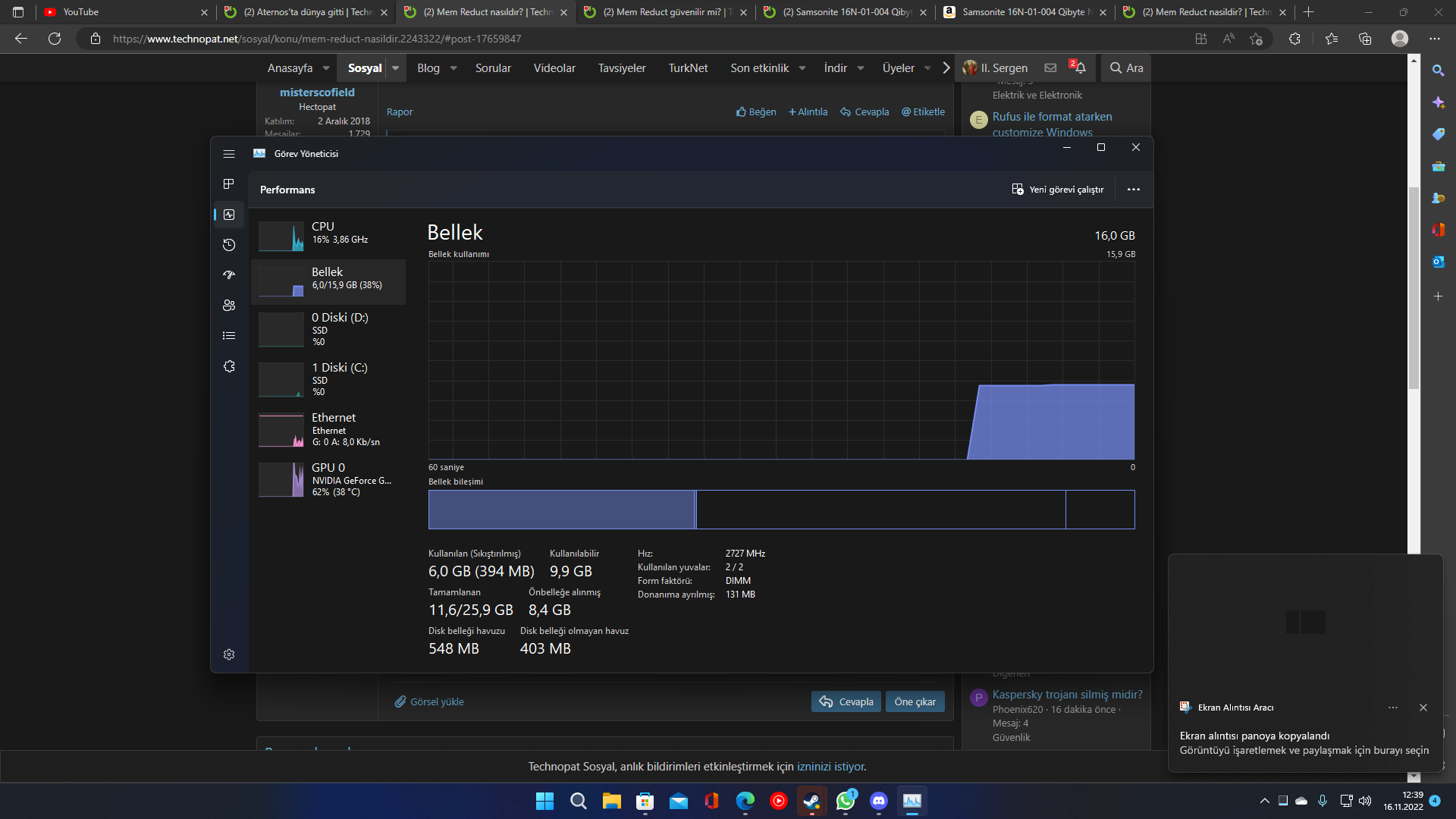The width and height of the screenshot is (1456, 819).
Task: Select GPU 0 NVIDIA GeForce item
Action: click(328, 479)
